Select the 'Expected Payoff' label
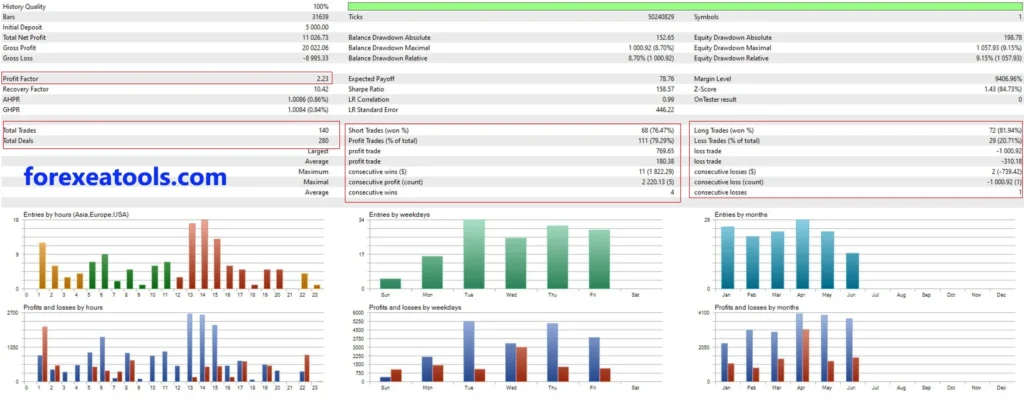 click(372, 79)
